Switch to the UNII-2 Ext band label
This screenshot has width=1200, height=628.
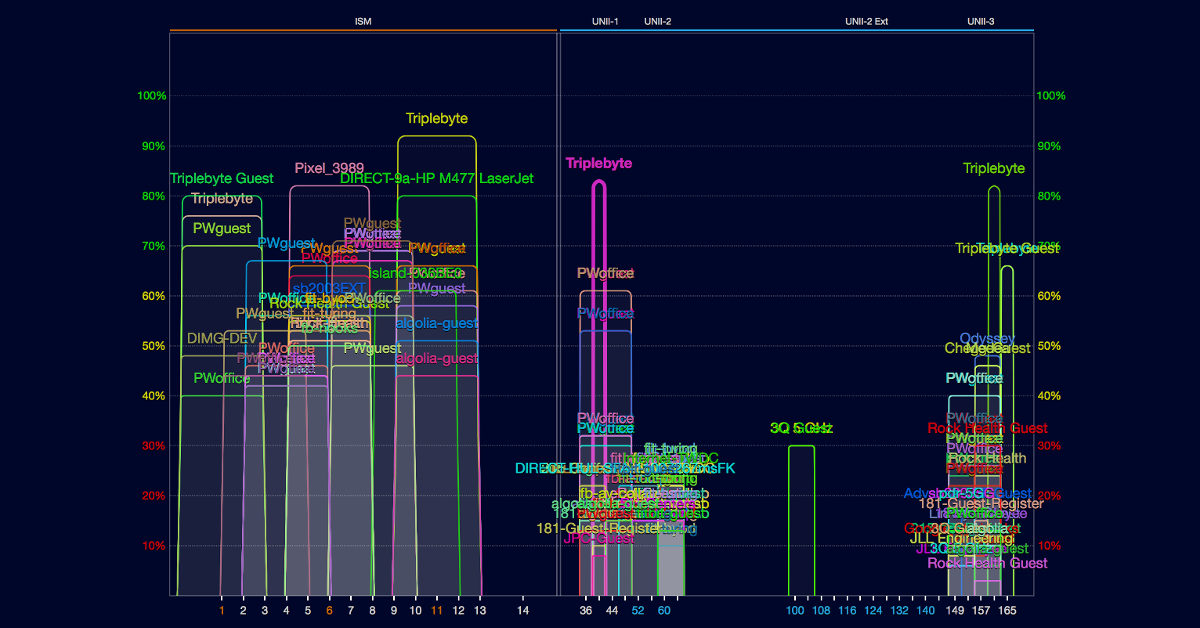pos(865,21)
